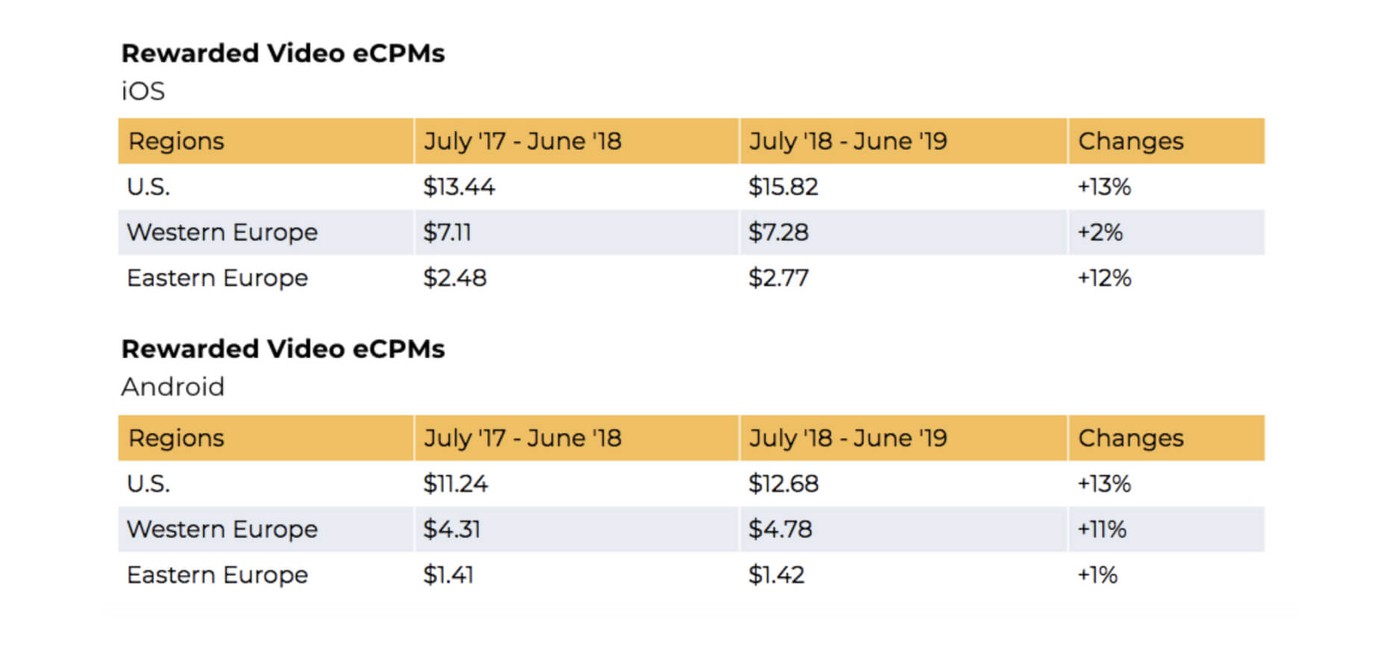Click the +12% change value

[x=1104, y=278]
